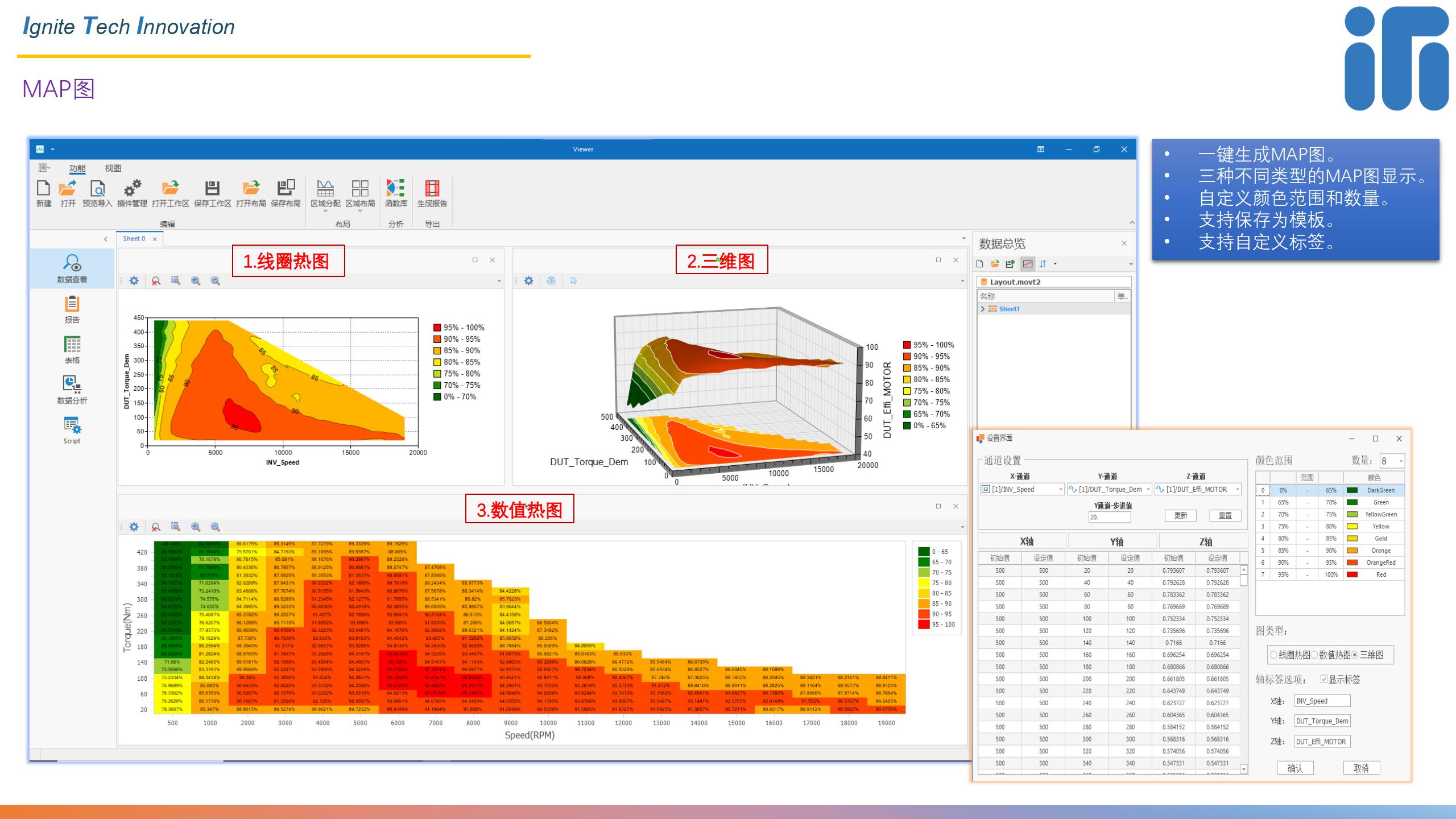Click the 保存布局 save layout icon
Image resolution: width=1456 pixels, height=819 pixels.
[x=286, y=188]
